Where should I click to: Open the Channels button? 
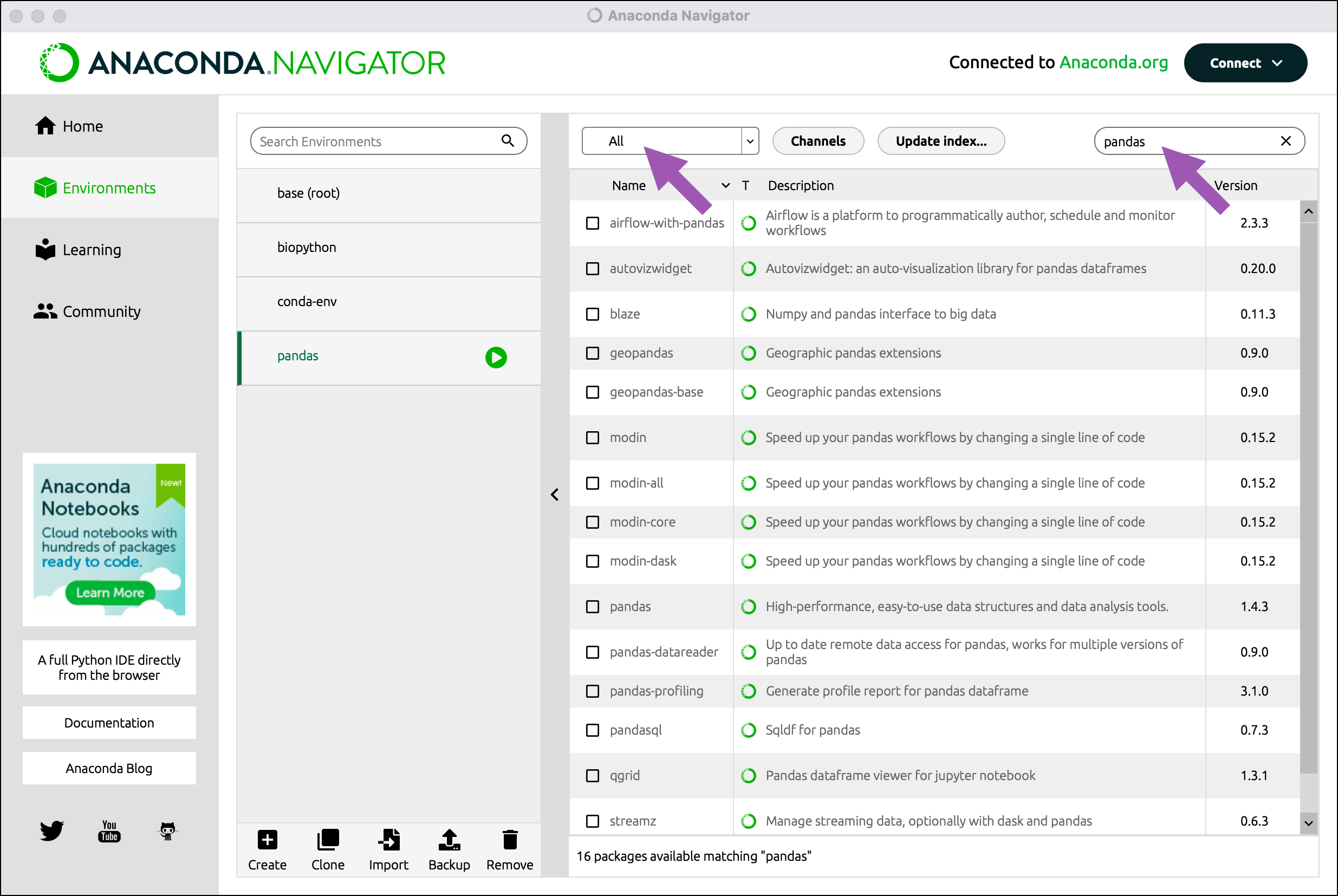[817, 141]
